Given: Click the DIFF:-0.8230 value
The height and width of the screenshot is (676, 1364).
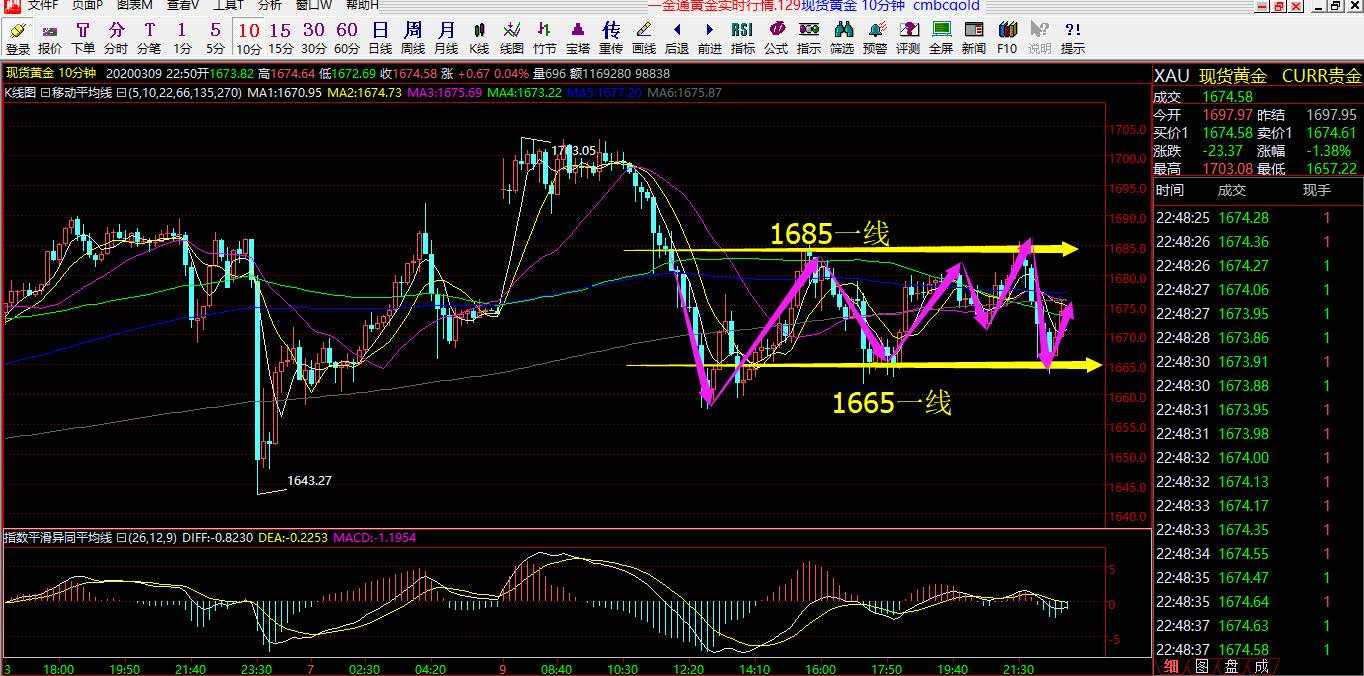Looking at the screenshot, I should coord(217,538).
